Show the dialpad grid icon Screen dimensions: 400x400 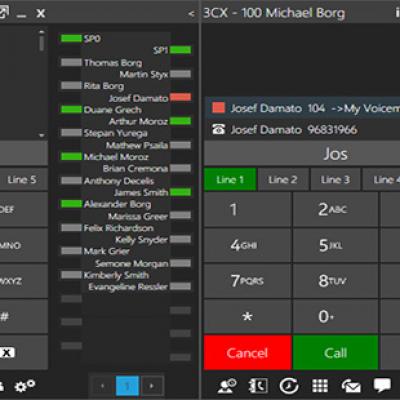click(x=320, y=386)
